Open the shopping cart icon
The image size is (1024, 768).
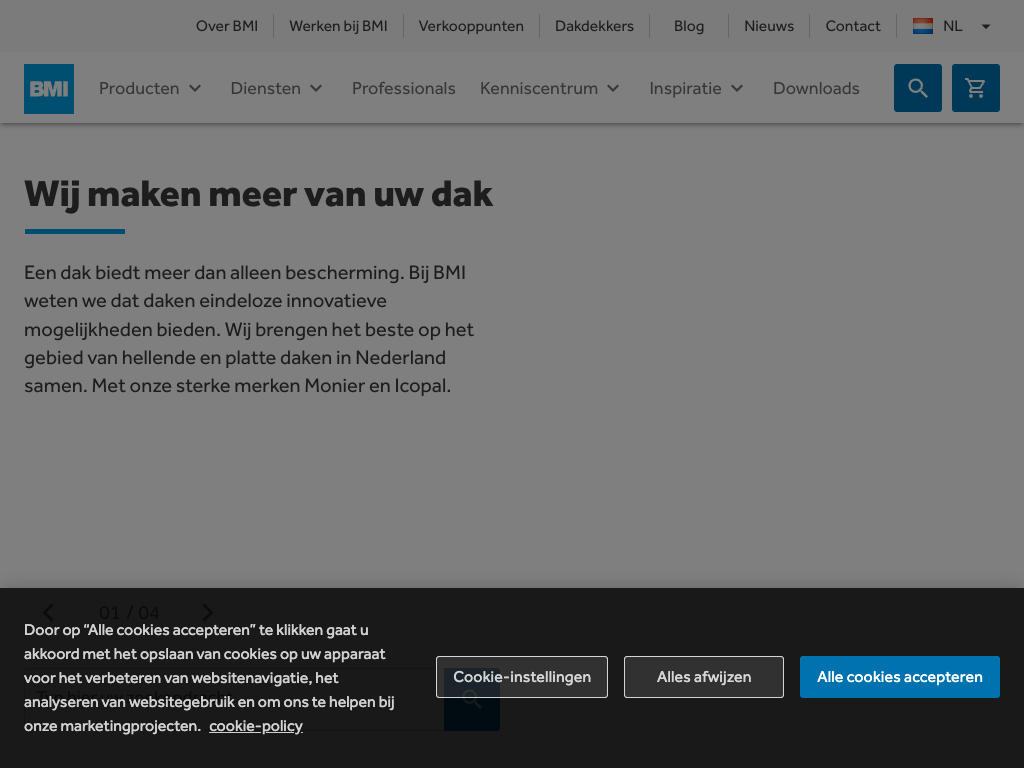(x=975, y=88)
